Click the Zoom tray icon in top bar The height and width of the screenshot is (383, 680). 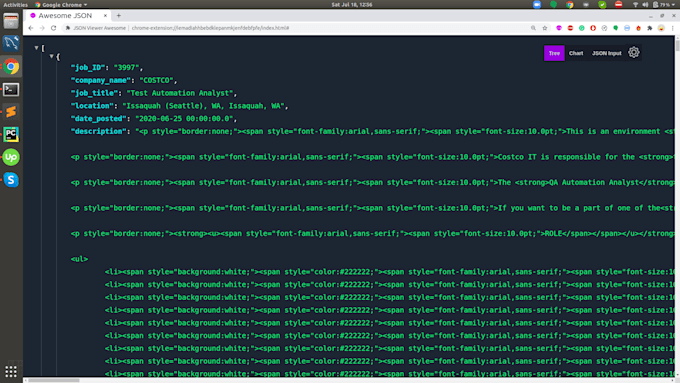point(537,5)
